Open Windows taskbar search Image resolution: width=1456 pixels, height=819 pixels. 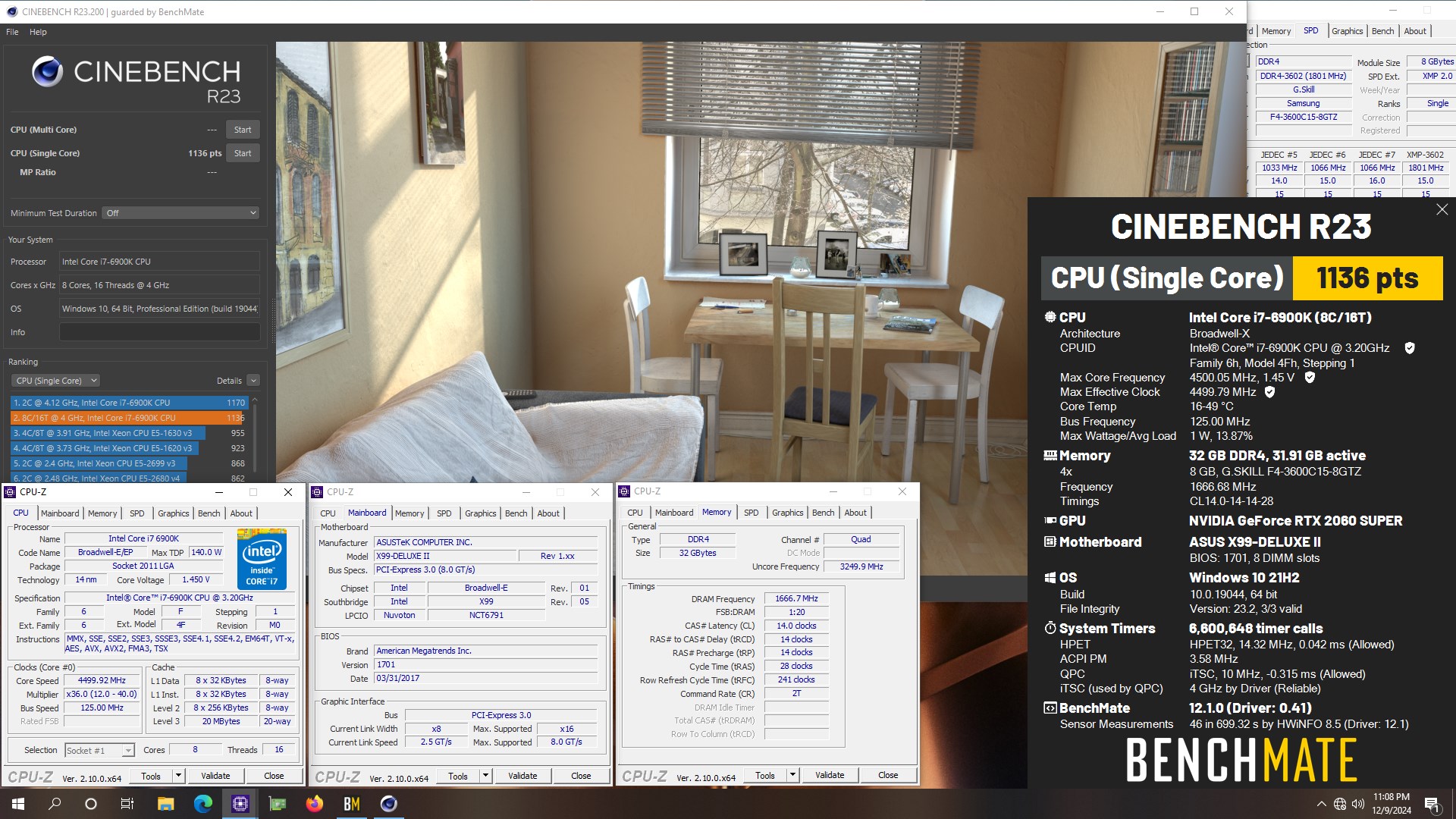click(55, 804)
